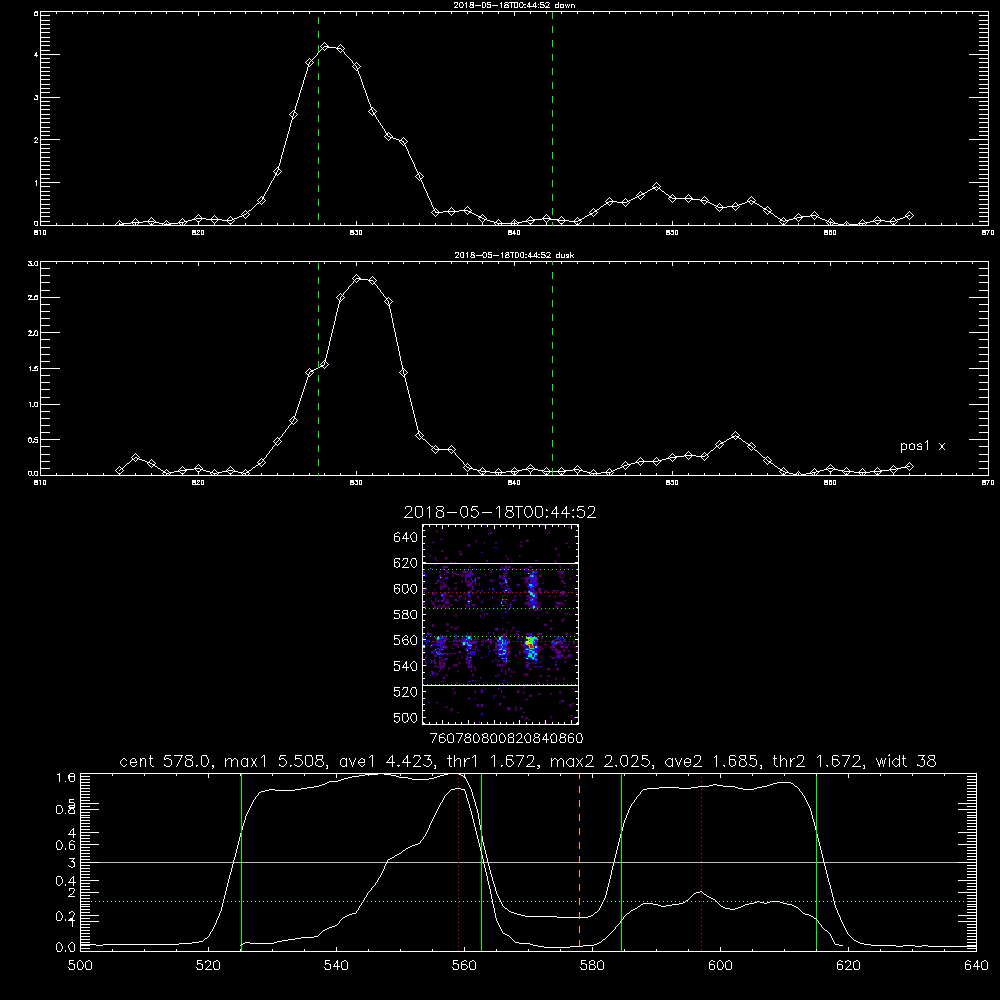Click the 4 label on dawn plot y-axis
The image size is (1000, 1000).
pos(36,55)
